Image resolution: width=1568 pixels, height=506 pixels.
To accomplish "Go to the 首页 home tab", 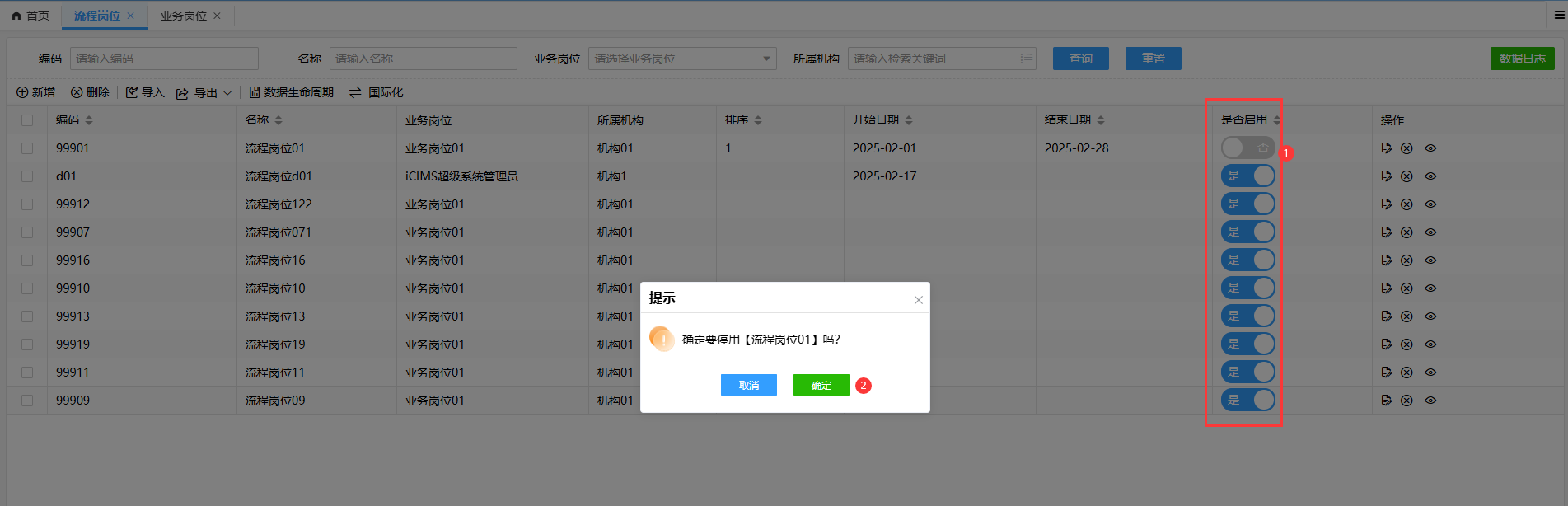I will [30, 16].
